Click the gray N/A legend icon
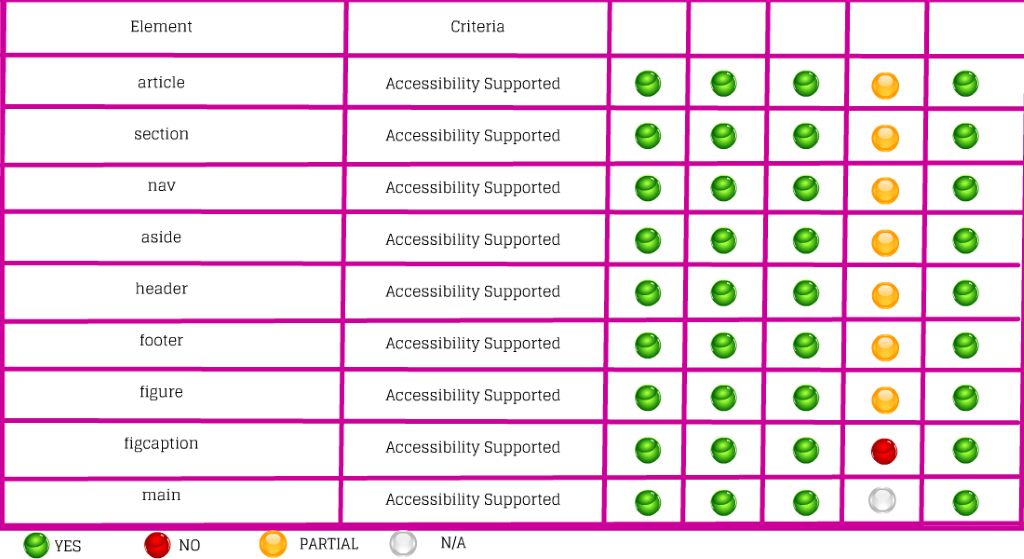 click(x=403, y=543)
